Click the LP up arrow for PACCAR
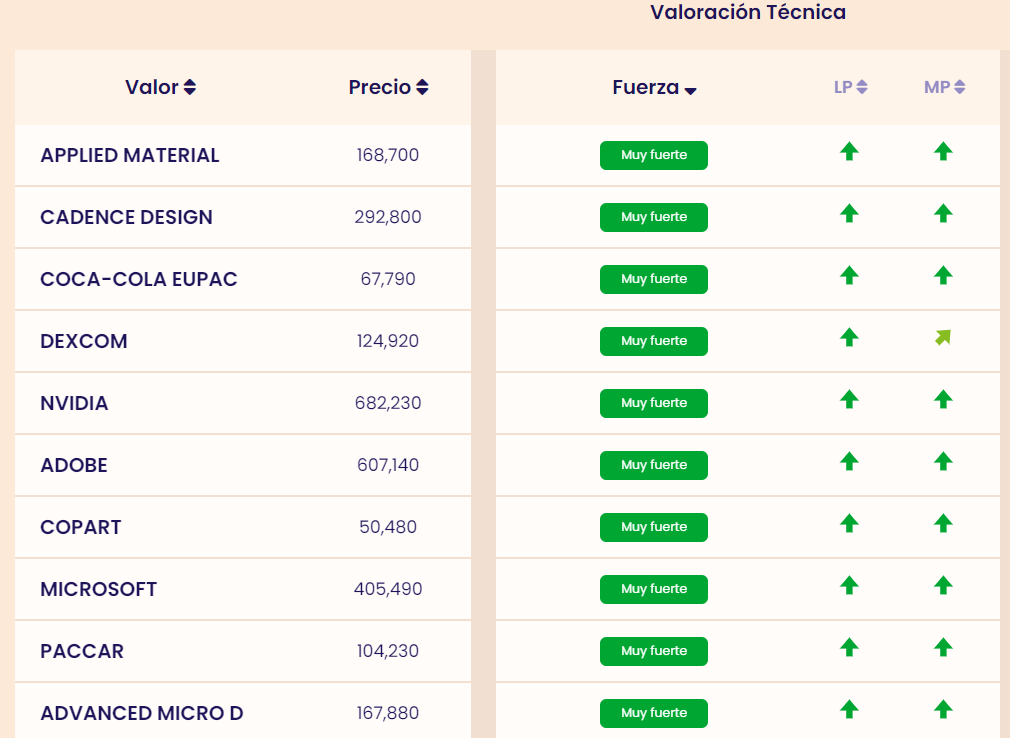This screenshot has height=738, width=1010. coord(849,648)
